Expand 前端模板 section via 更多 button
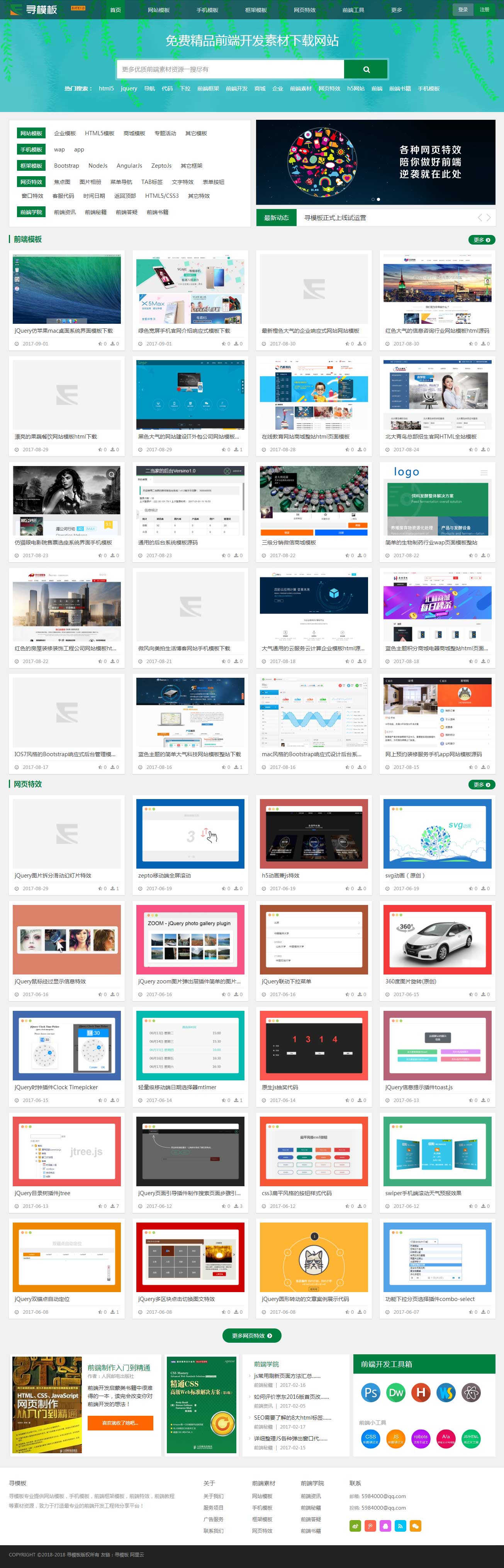Viewport: 504px width, 1568px height. pyautogui.click(x=482, y=240)
